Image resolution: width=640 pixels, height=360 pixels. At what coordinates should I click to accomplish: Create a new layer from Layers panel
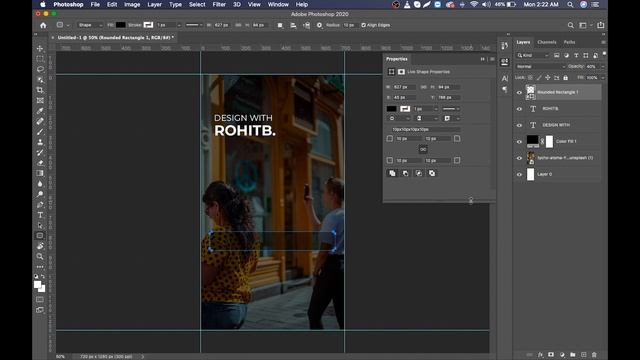tap(584, 355)
